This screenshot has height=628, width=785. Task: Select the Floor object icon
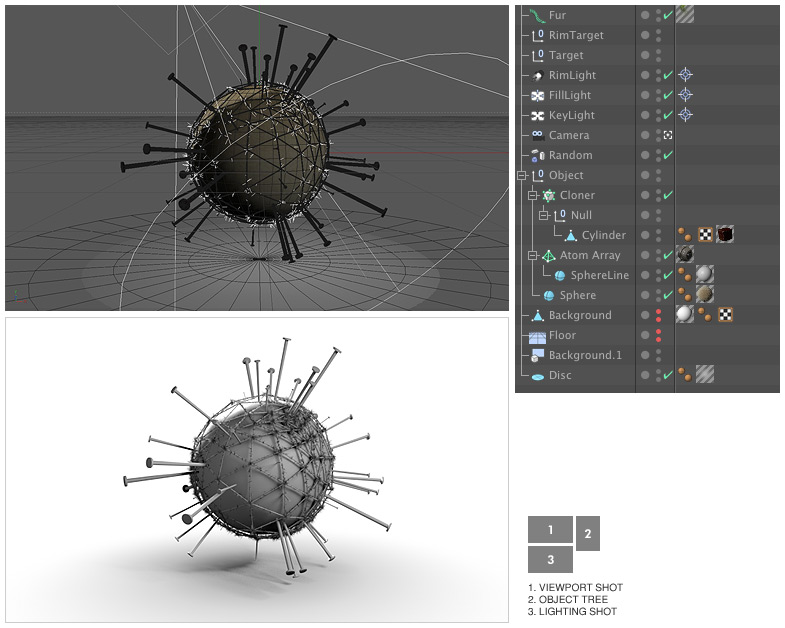coord(537,335)
